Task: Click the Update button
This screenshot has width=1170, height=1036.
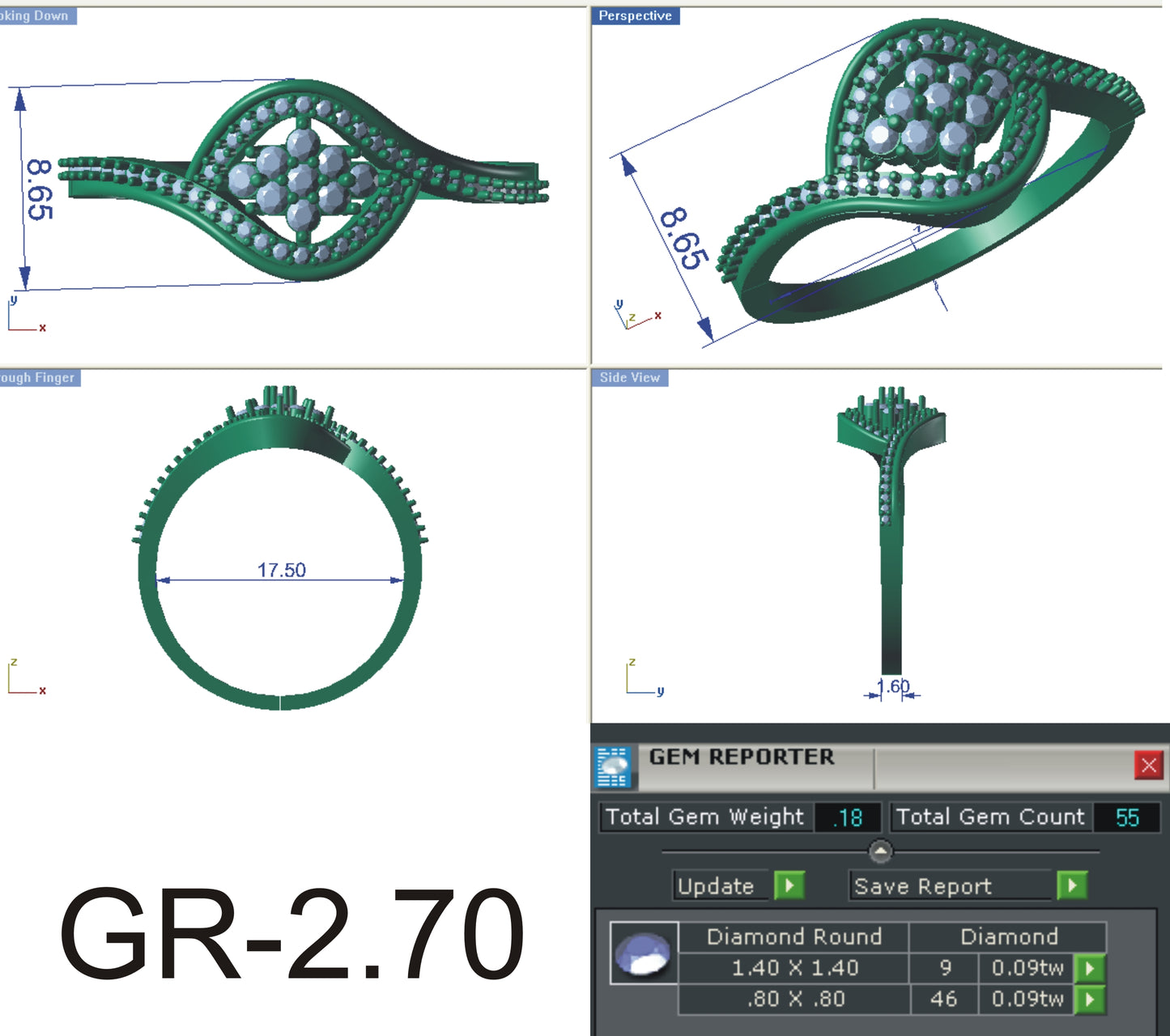Action: [718, 885]
